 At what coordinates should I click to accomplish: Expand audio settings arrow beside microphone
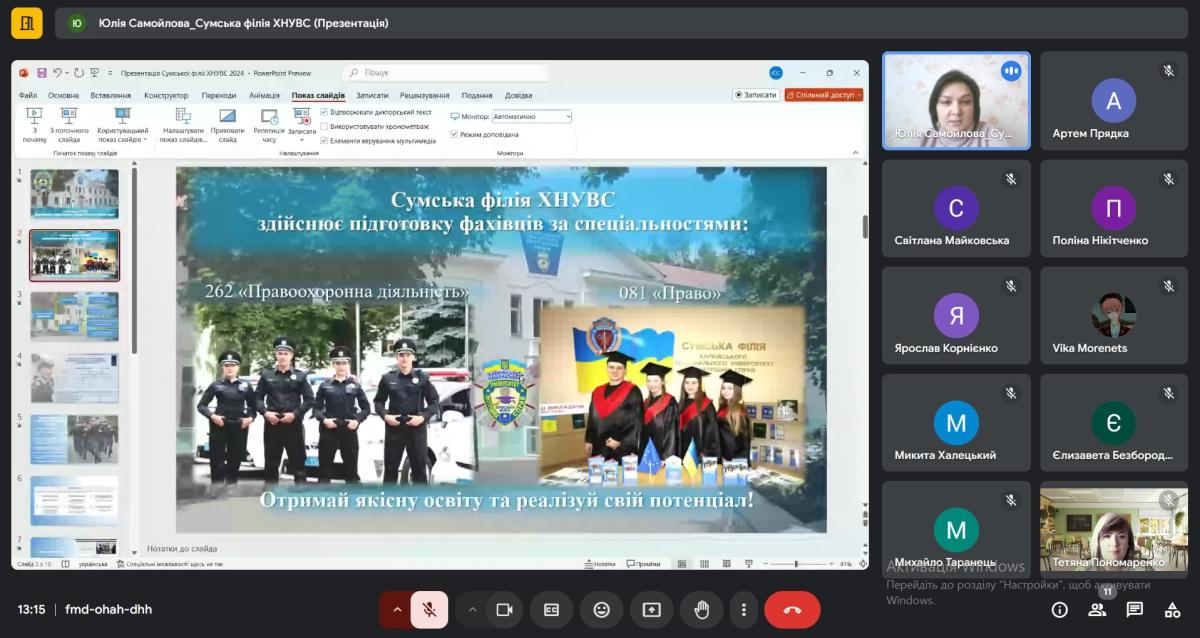point(397,610)
